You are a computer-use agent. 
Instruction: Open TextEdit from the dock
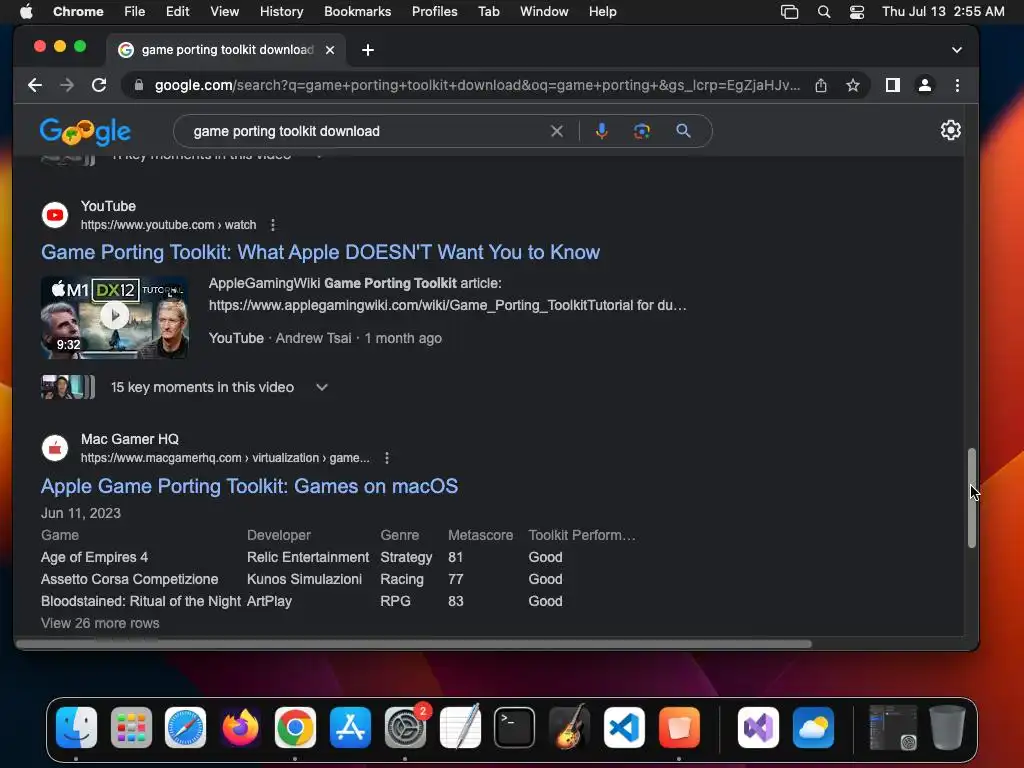pyautogui.click(x=460, y=728)
